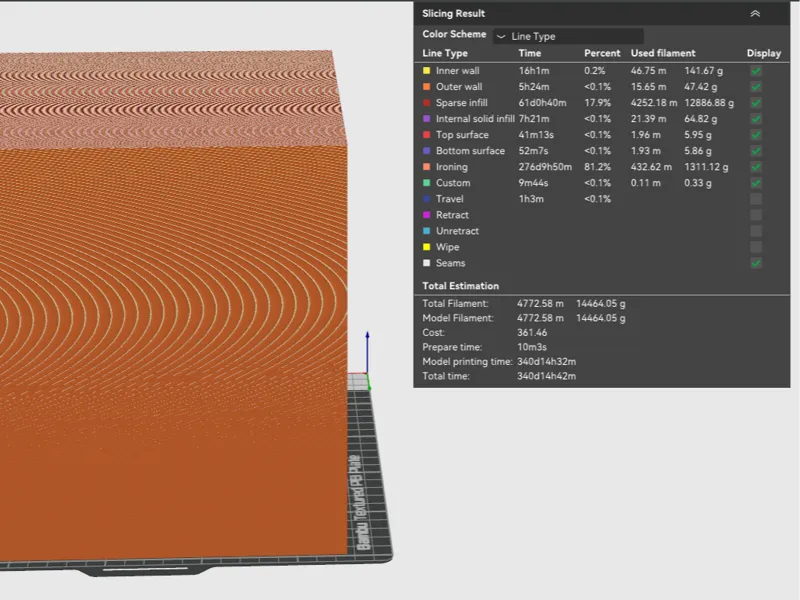The image size is (800, 600).
Task: Click the orange Outer wall color swatch
Action: 427,87
